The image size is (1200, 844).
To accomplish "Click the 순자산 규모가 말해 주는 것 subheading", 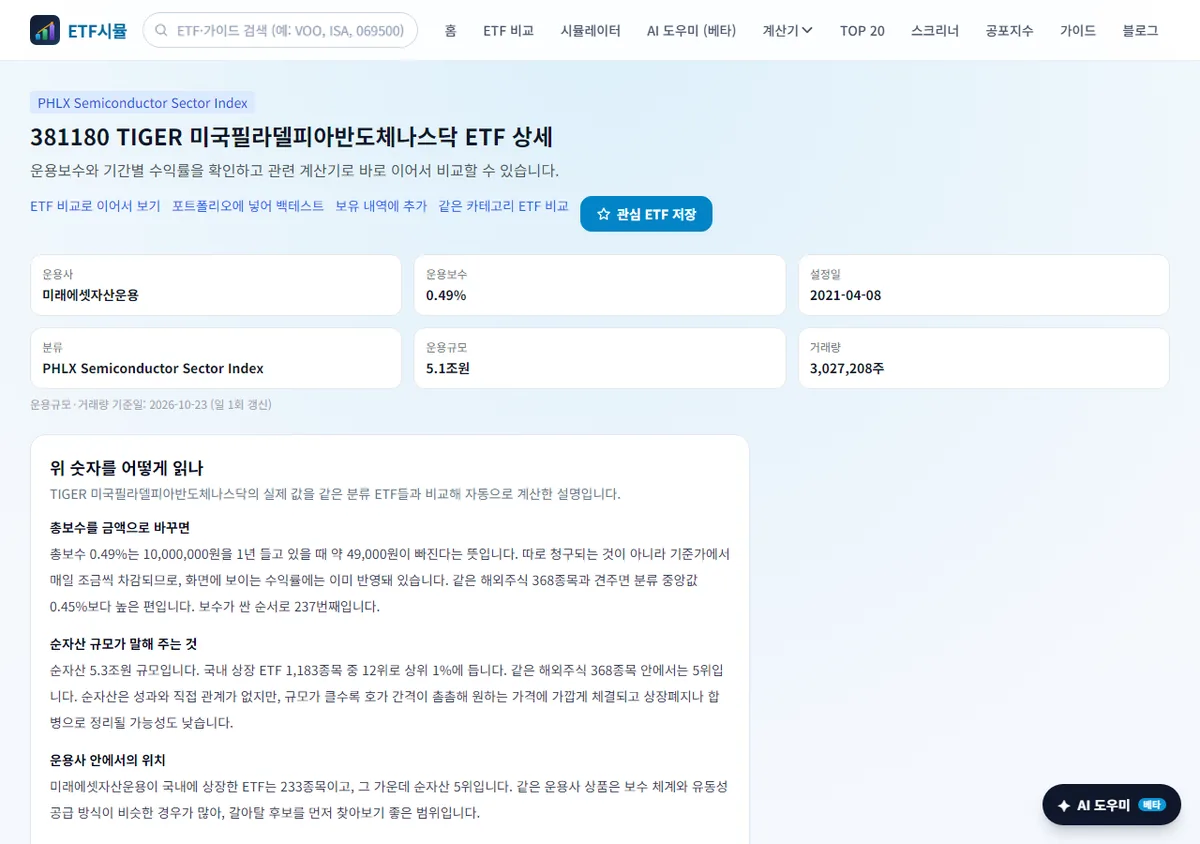I will click(123, 643).
